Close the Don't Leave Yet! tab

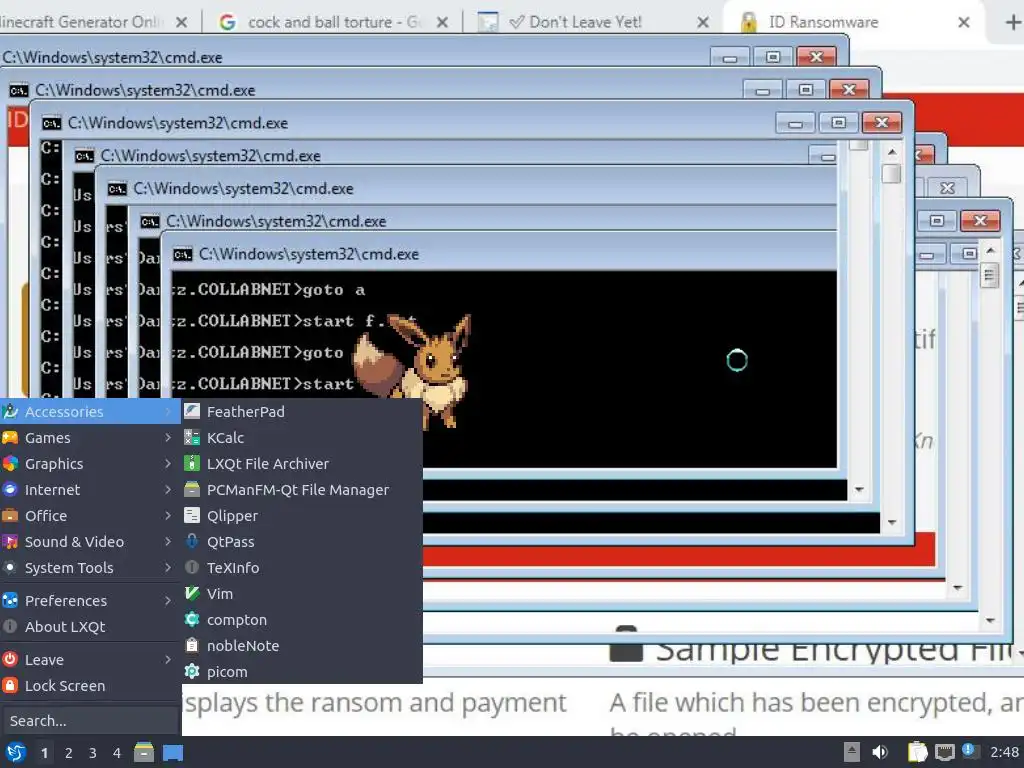coord(703,22)
